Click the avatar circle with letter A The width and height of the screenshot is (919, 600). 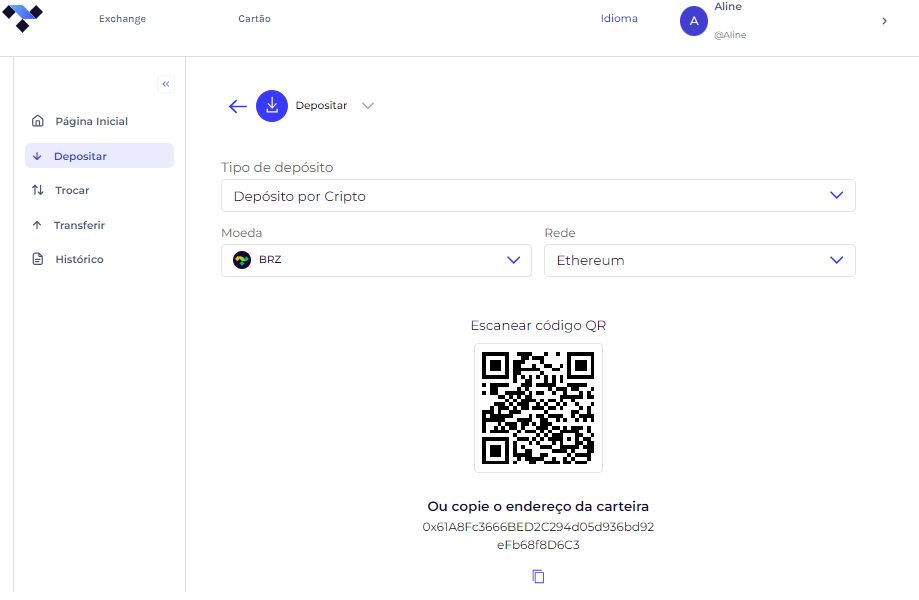[x=694, y=21]
